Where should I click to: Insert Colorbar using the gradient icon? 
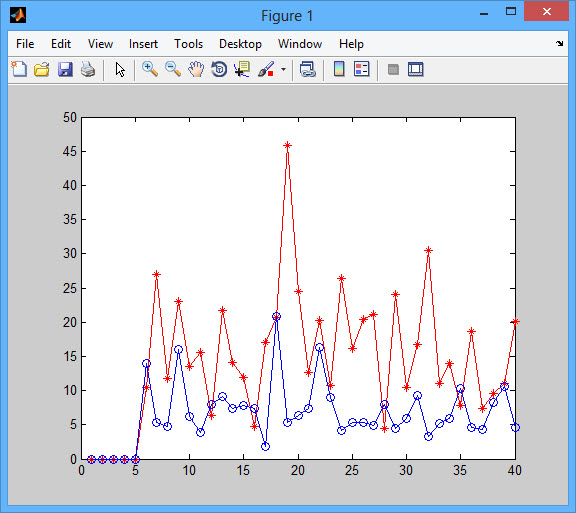pos(339,69)
